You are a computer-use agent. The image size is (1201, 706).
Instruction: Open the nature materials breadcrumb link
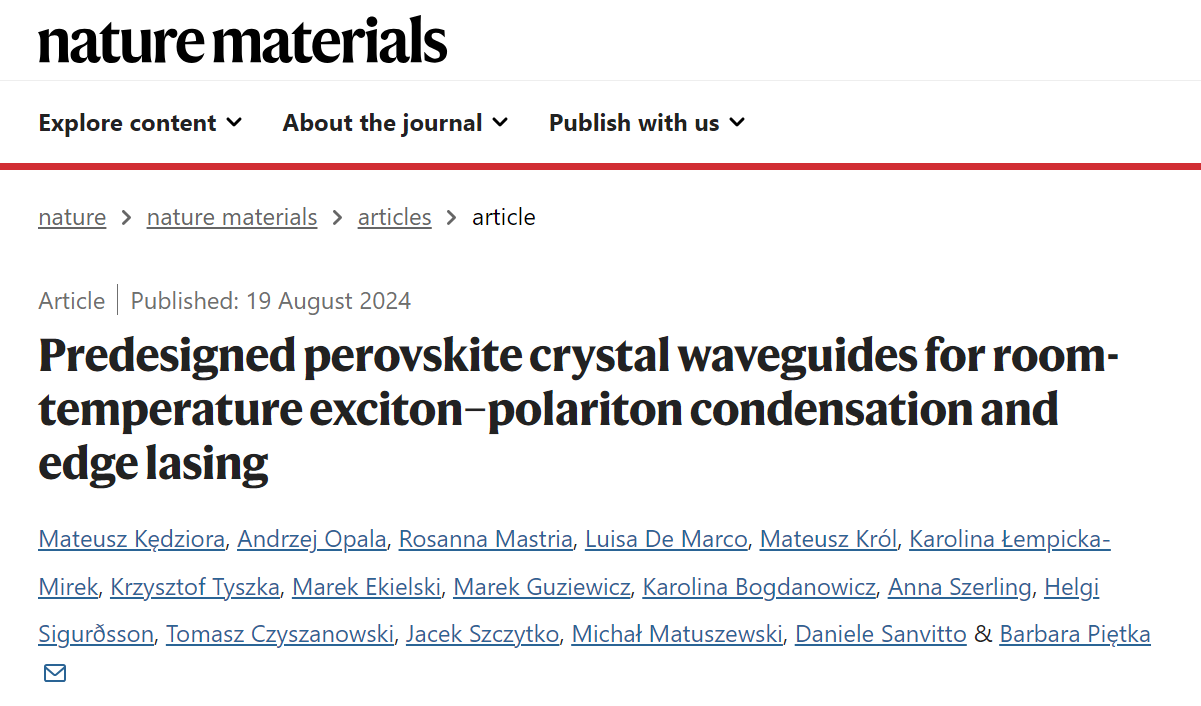pyautogui.click(x=232, y=217)
